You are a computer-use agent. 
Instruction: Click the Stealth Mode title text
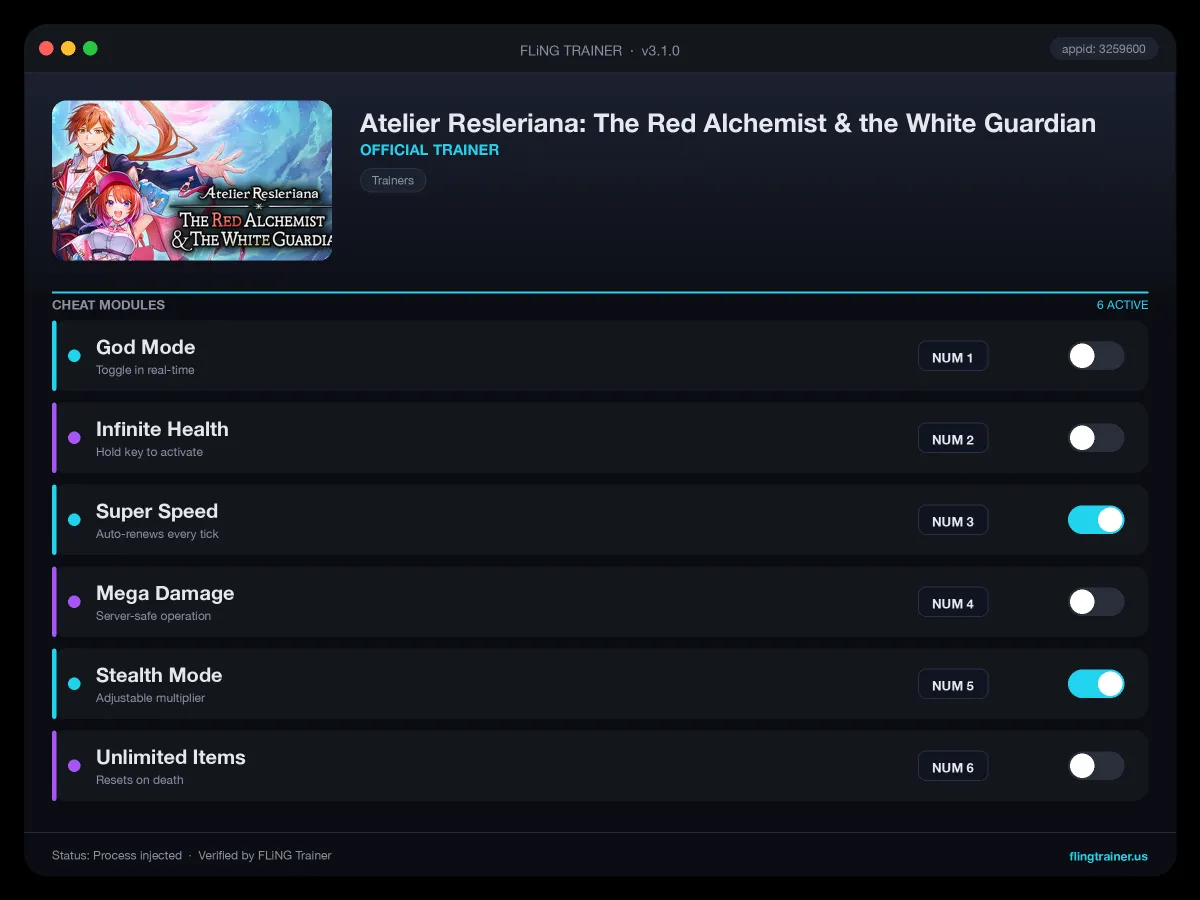click(x=159, y=675)
